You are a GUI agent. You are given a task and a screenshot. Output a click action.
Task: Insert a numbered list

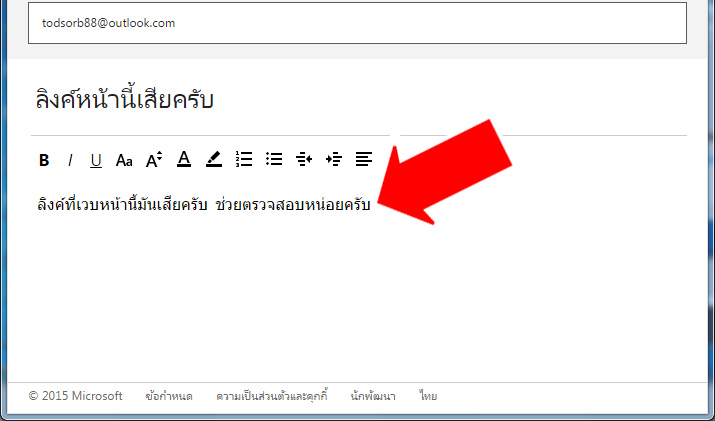click(244, 159)
